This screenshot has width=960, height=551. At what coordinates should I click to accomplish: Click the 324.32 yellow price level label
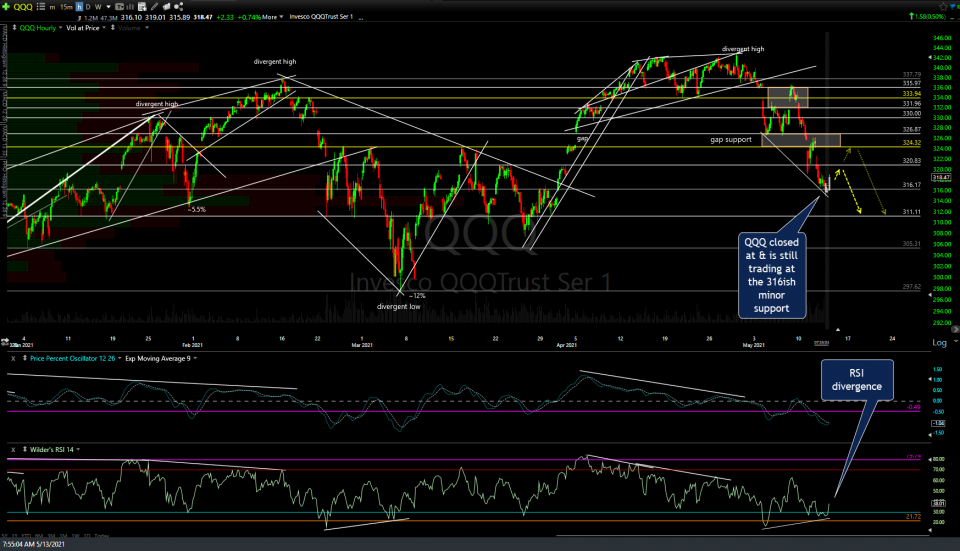pos(912,143)
